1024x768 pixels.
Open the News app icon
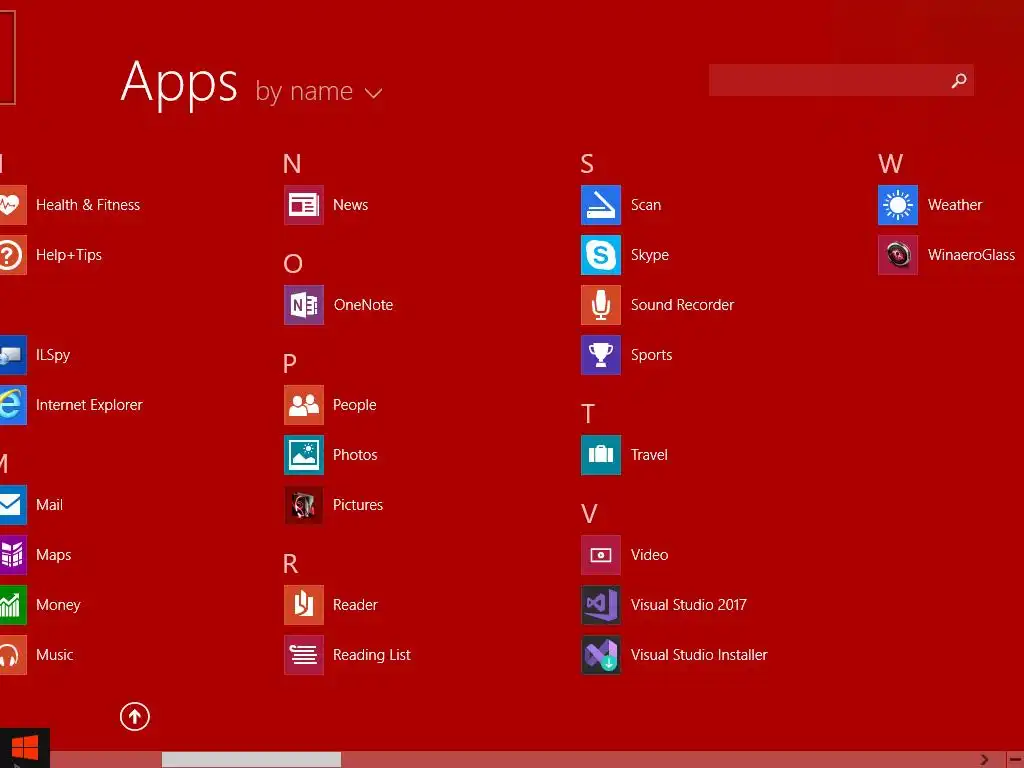304,205
